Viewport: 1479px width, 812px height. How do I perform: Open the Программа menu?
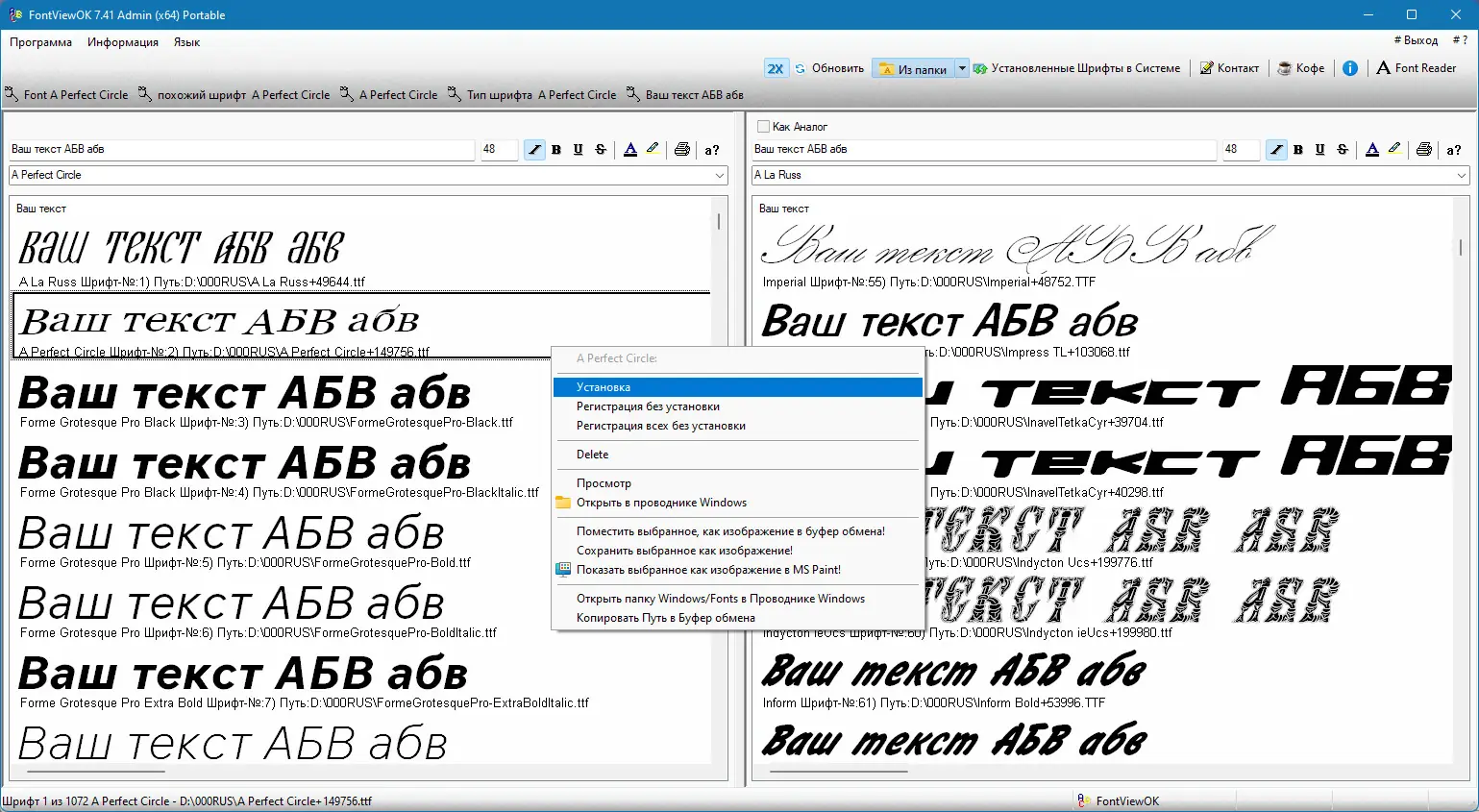tap(40, 42)
